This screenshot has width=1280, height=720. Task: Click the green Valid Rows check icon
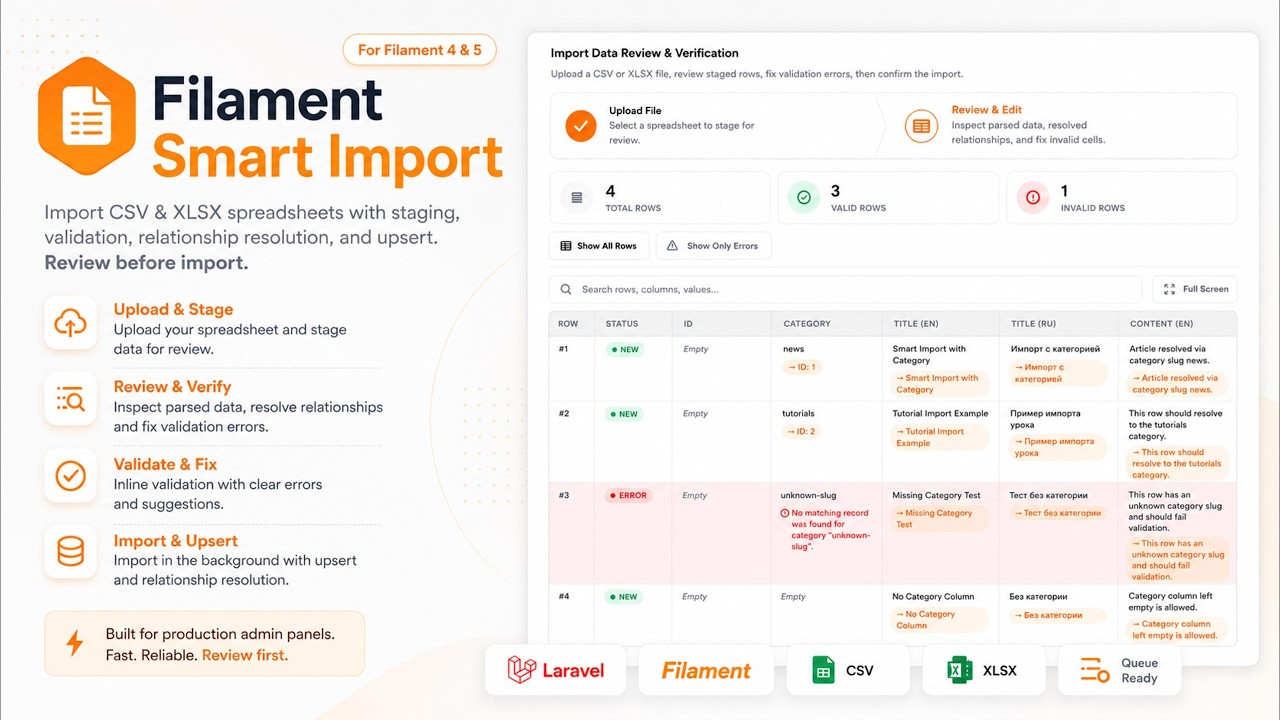click(x=804, y=197)
